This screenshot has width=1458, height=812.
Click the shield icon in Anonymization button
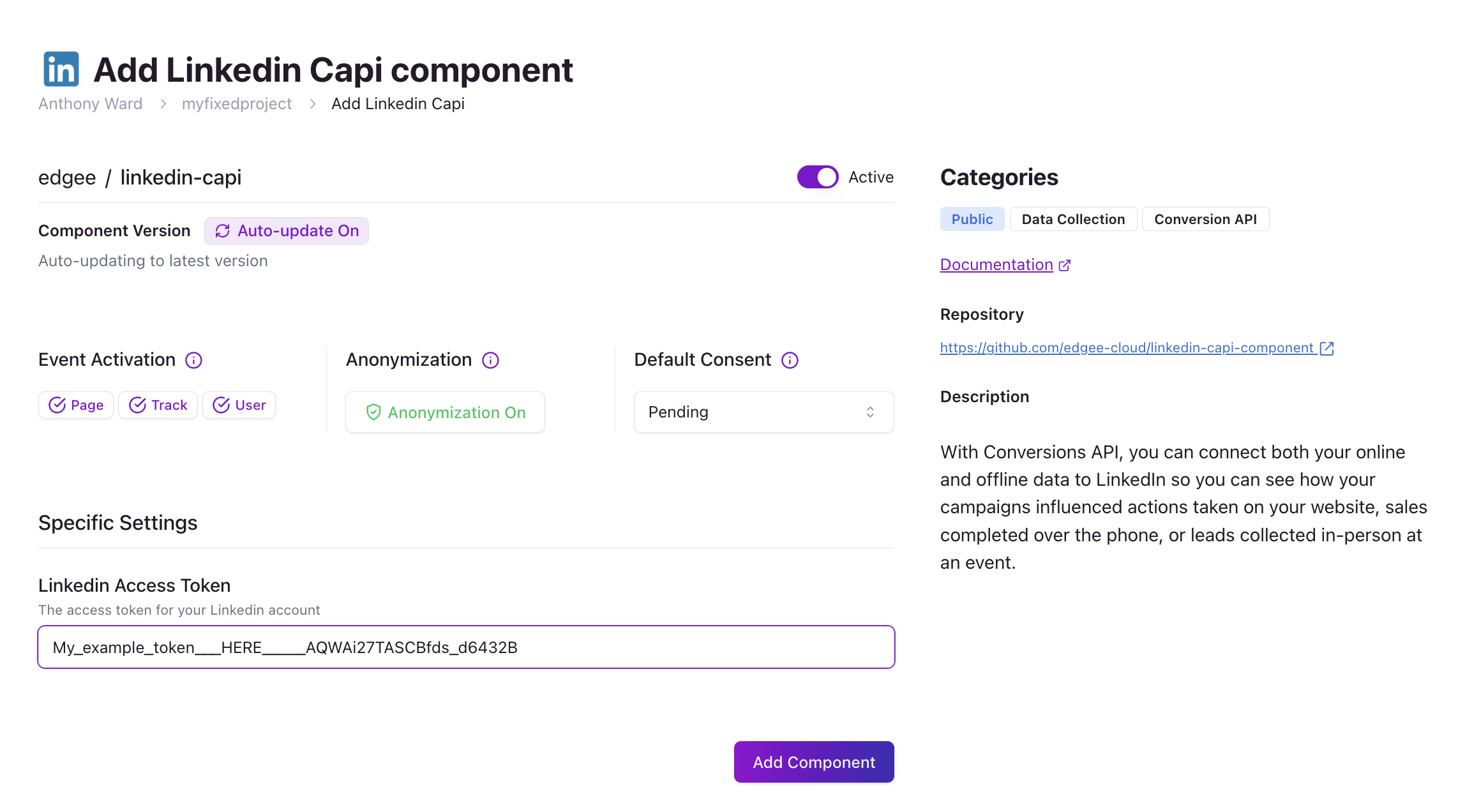(373, 412)
